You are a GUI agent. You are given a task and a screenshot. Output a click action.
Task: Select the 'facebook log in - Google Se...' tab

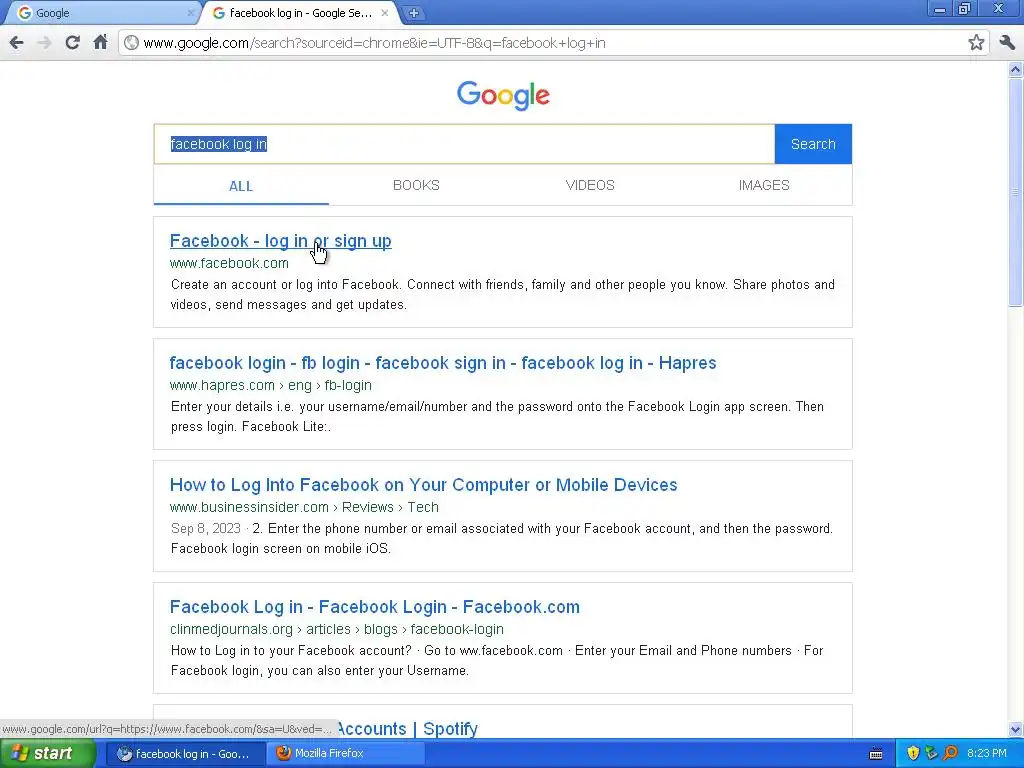pos(300,12)
